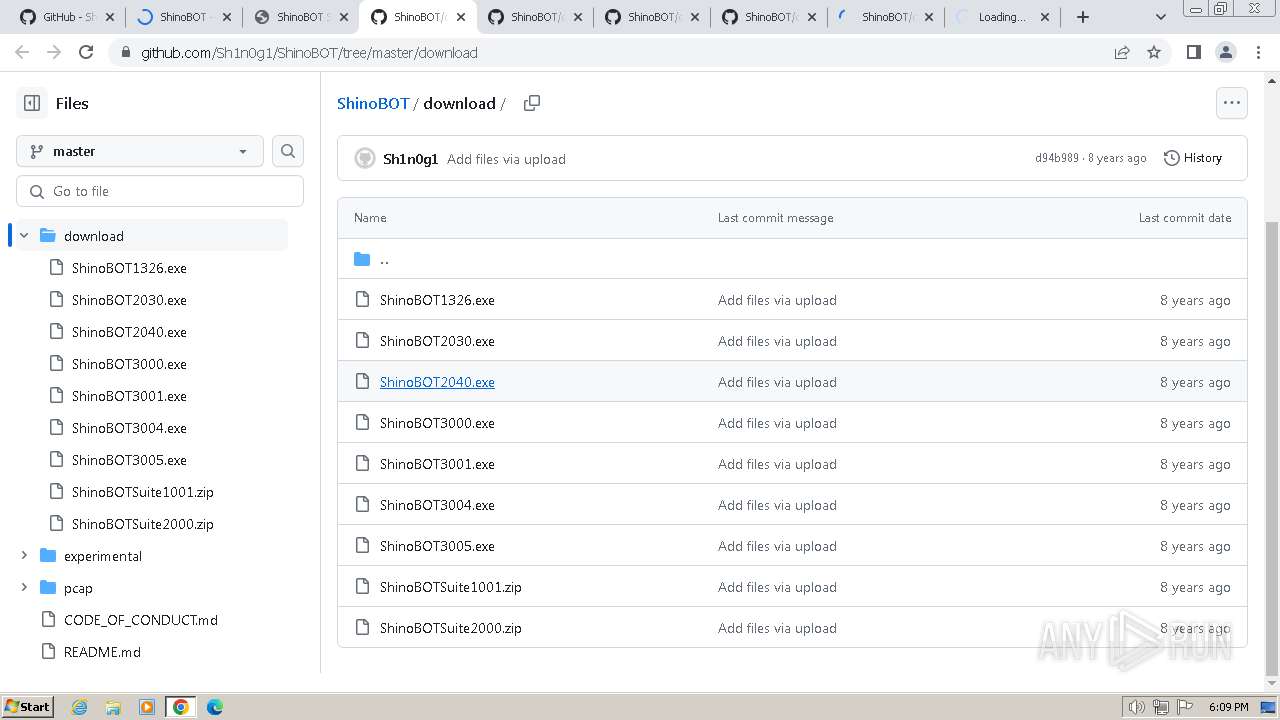Screen dimensions: 1280x720
Task: Go back to the previous page
Action: coord(22,52)
